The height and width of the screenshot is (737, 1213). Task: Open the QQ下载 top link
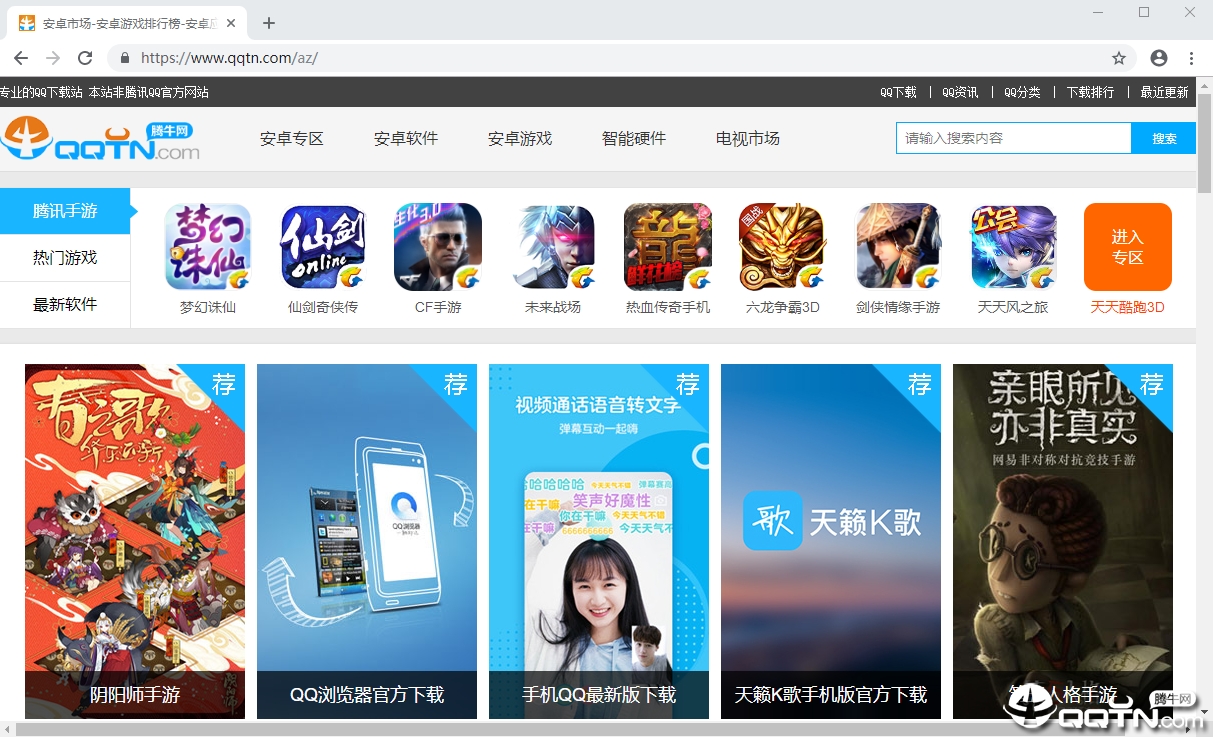[x=898, y=92]
